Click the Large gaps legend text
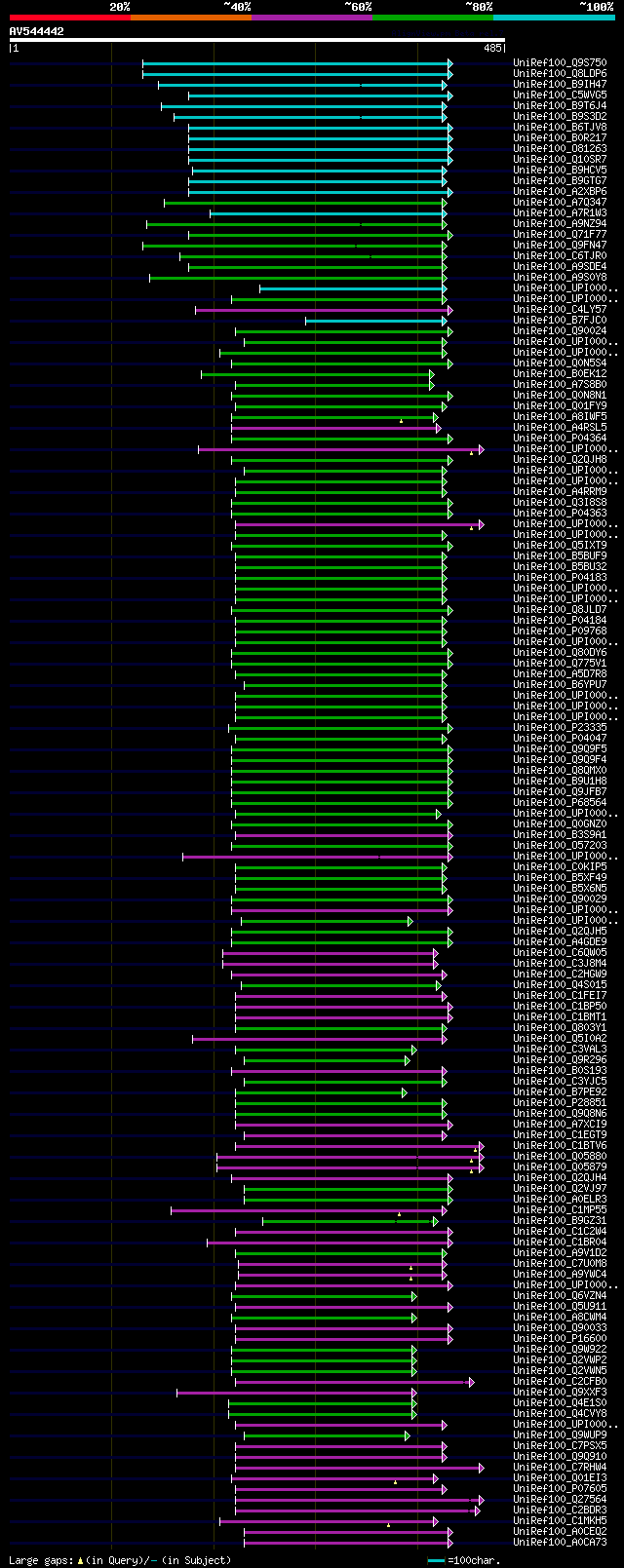624x1568 pixels. 120,1560
